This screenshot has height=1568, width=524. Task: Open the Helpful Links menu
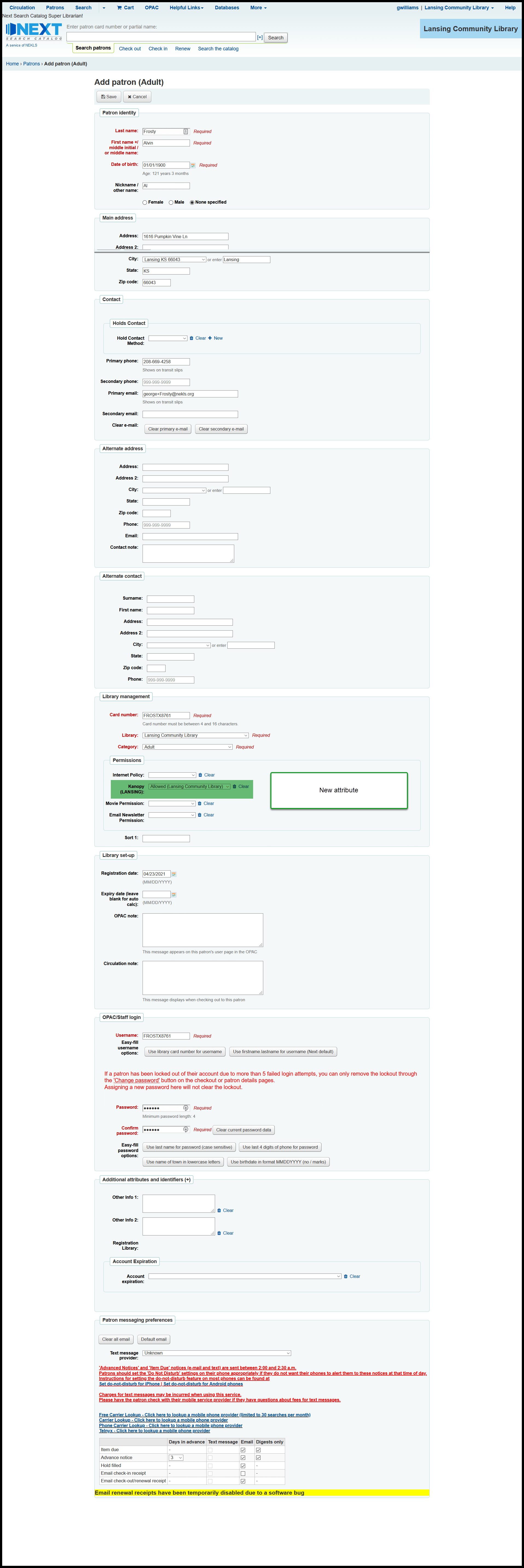pos(186,8)
